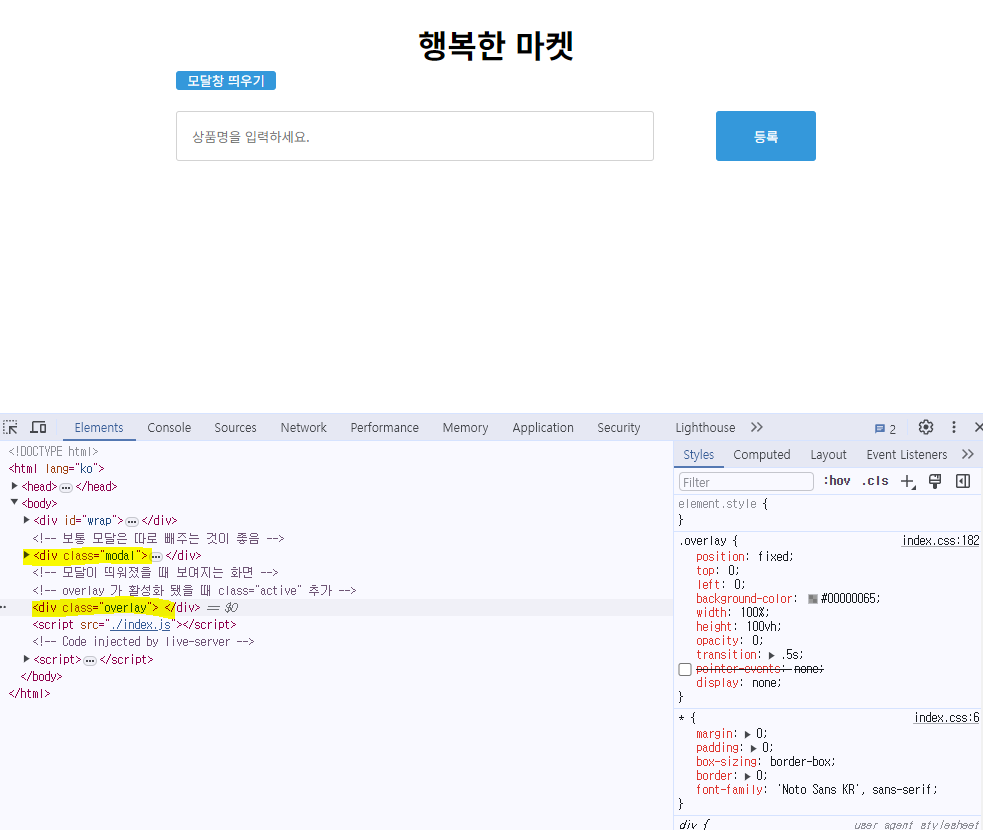983x830 pixels.
Task: Expand the div id="wrap" node
Action: click(26, 520)
